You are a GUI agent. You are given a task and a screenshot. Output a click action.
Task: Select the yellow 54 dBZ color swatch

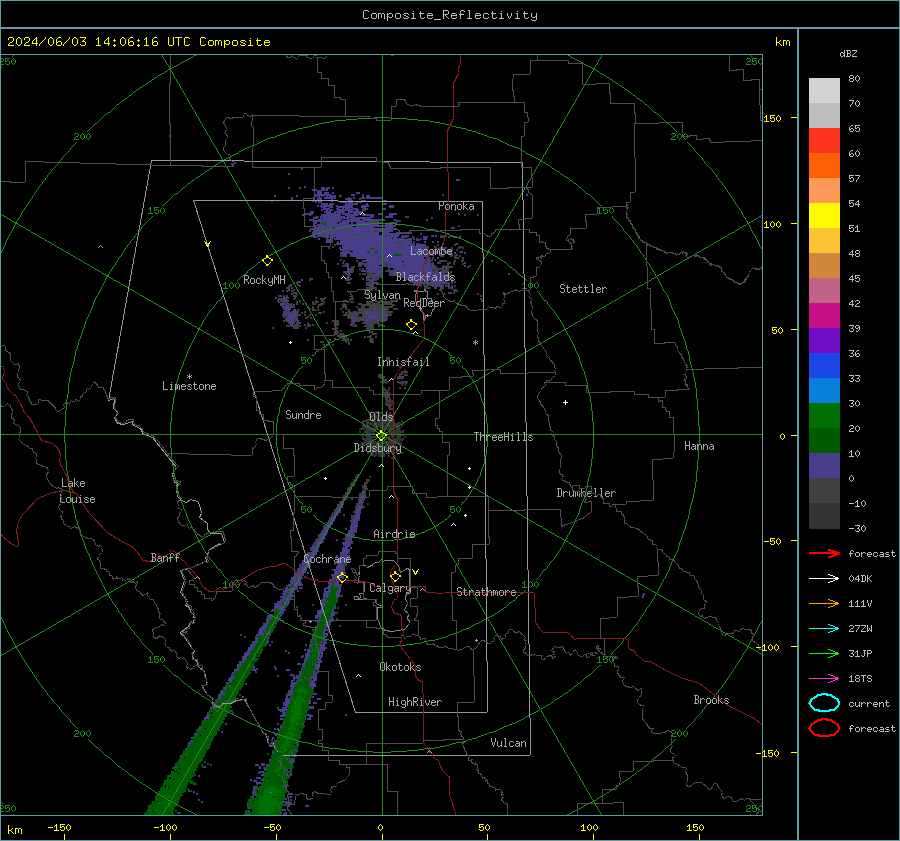(x=824, y=215)
